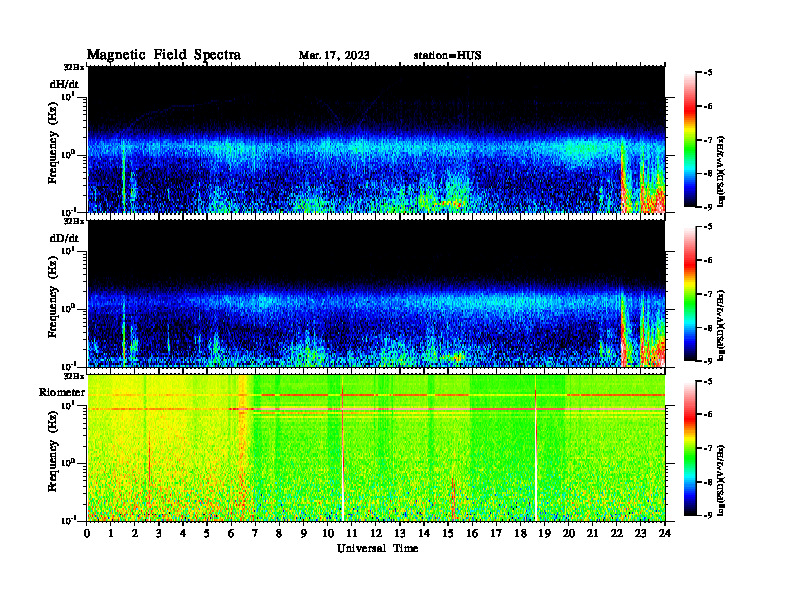Click hour tick label "16" on time axis
The image size is (792, 612).
(472, 533)
